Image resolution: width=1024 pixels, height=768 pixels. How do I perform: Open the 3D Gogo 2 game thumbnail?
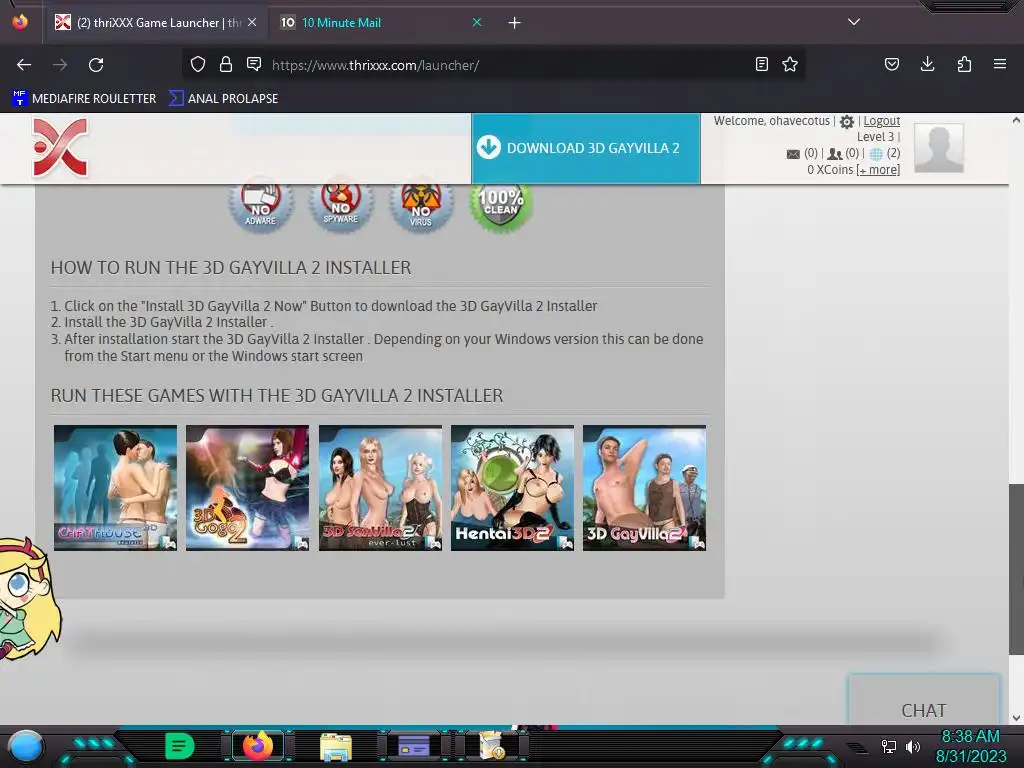(248, 488)
